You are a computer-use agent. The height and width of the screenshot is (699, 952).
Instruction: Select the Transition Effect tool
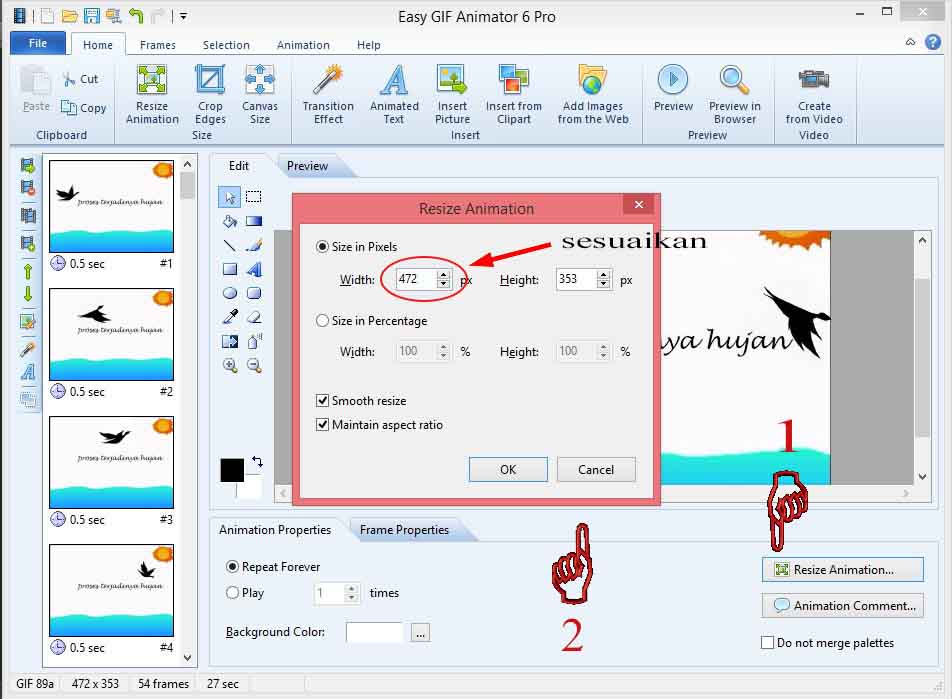(x=327, y=95)
